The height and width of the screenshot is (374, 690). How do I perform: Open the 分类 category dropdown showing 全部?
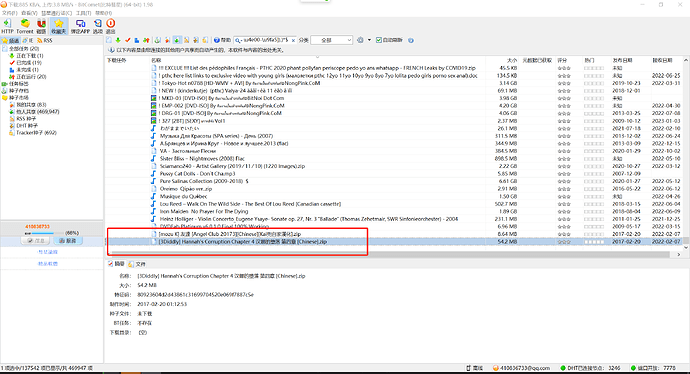point(331,40)
